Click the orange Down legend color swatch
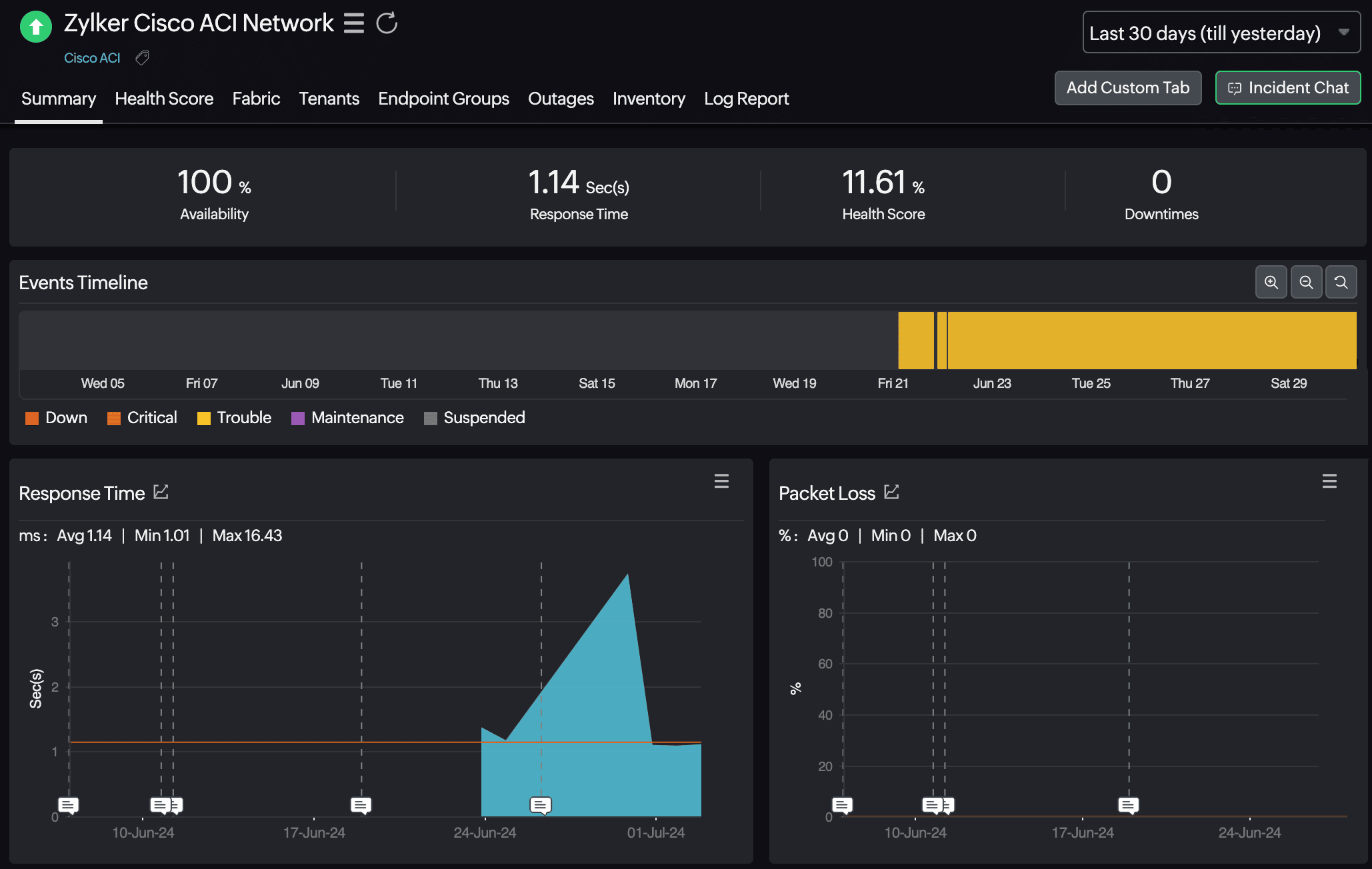Viewport: 1372px width, 869px height. 31,418
